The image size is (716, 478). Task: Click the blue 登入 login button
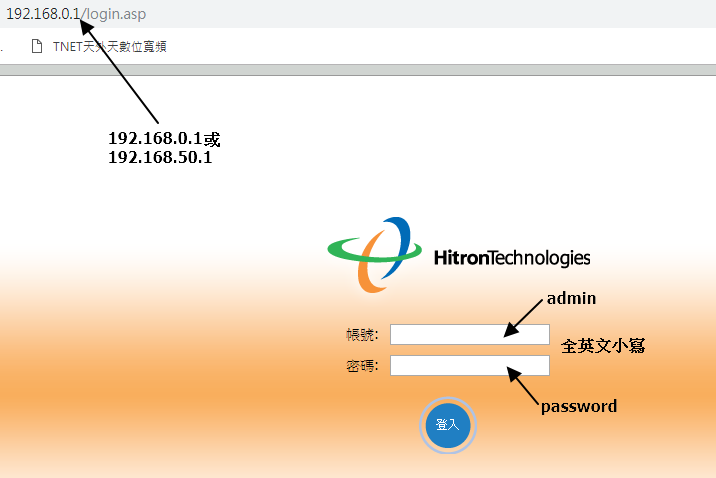point(448,425)
